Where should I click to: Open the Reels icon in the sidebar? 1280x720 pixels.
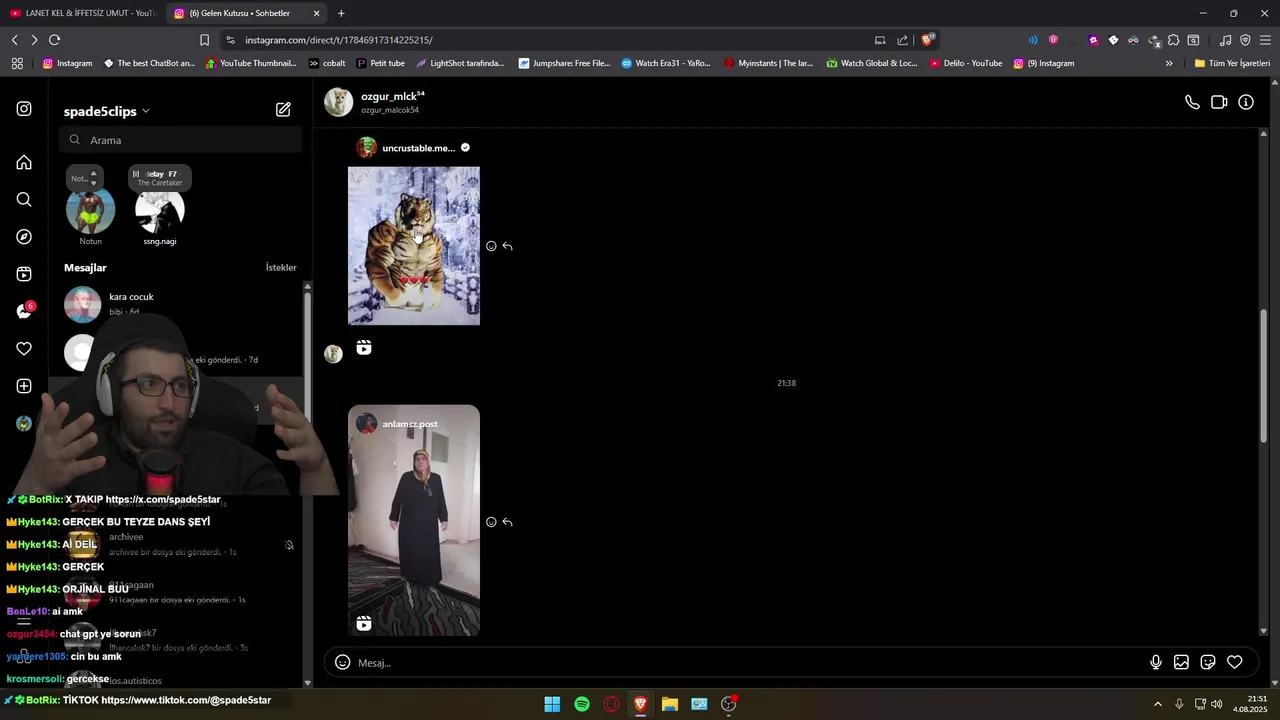click(24, 274)
